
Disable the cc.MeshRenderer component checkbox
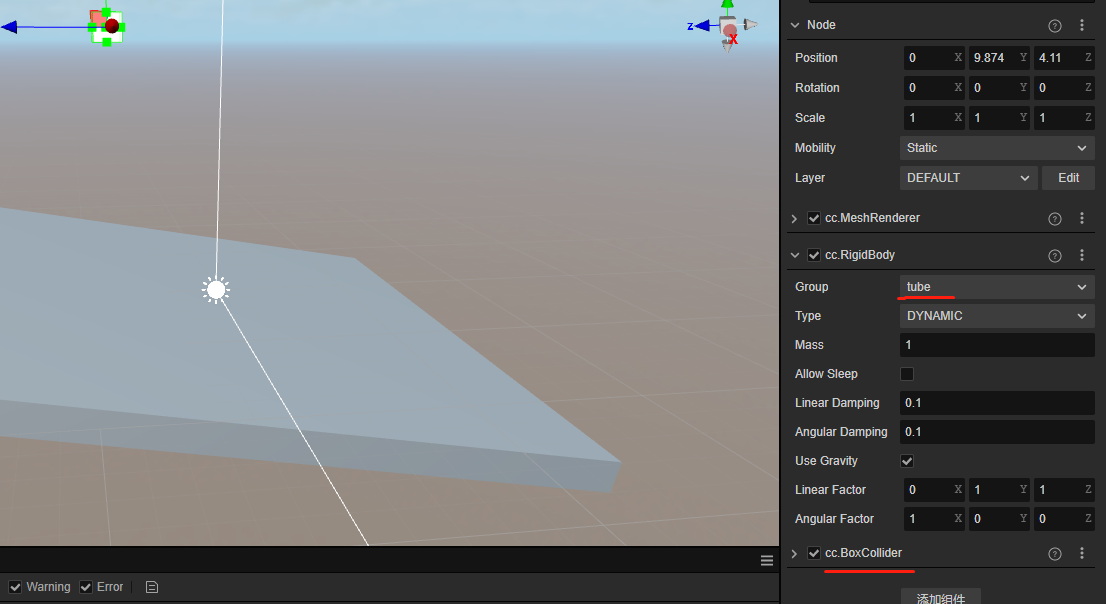[x=814, y=218]
